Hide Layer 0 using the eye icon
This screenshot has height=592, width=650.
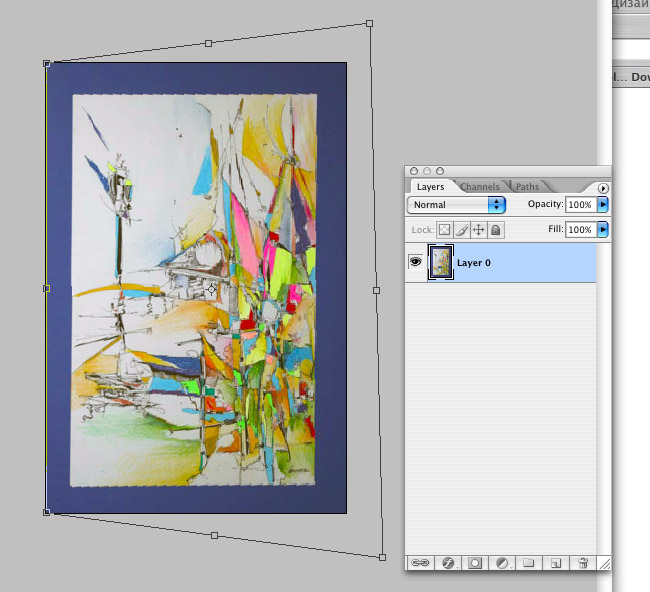(415, 262)
